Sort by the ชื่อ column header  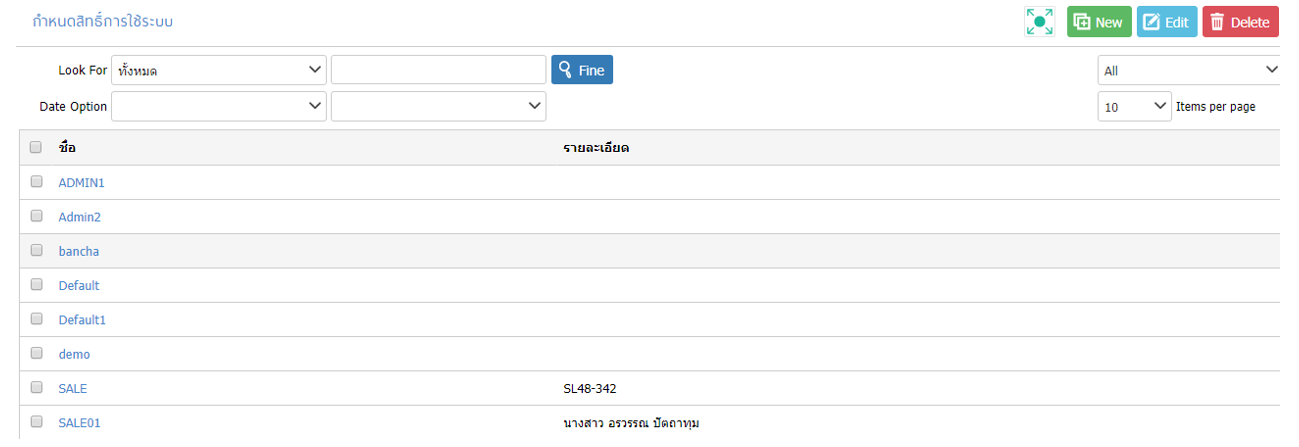coord(67,148)
